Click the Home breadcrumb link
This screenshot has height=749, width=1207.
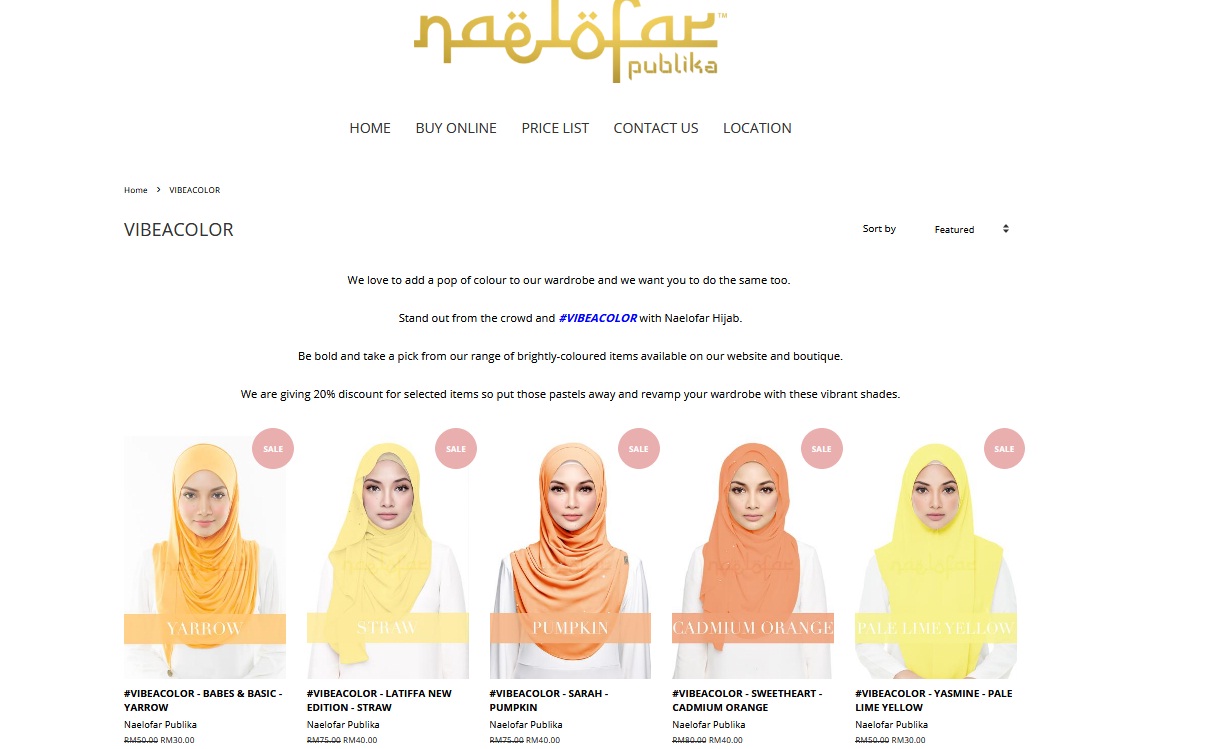point(136,190)
